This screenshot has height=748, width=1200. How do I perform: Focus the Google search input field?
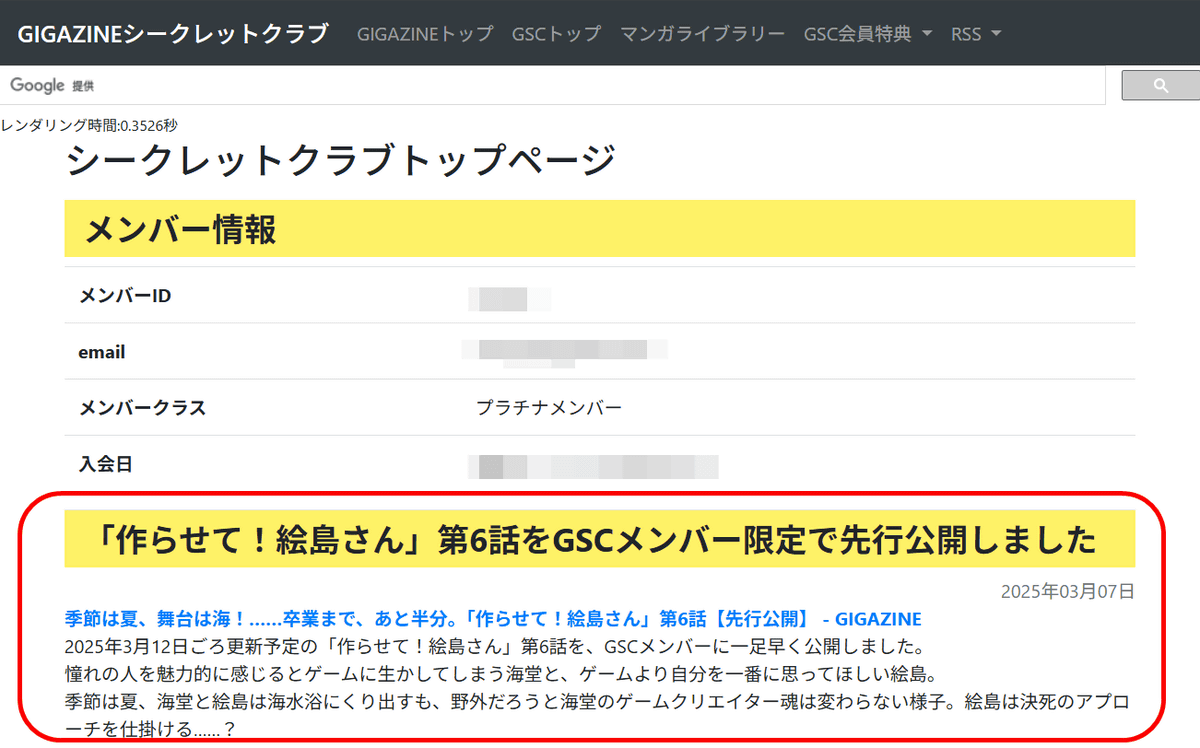pos(553,86)
